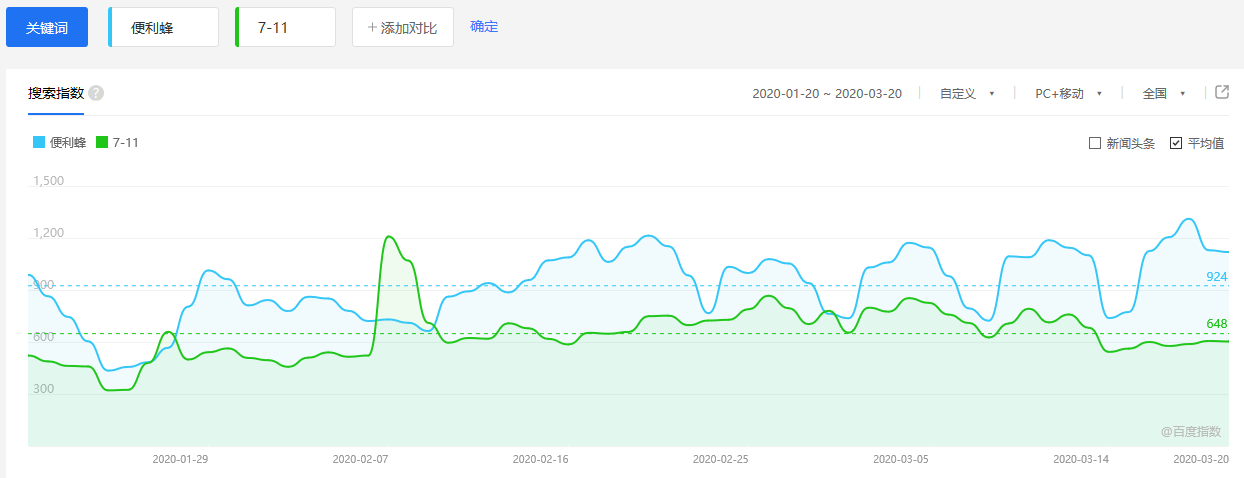Click the @百度指数 watermark on the chart
1244x478 pixels.
tap(1191, 431)
